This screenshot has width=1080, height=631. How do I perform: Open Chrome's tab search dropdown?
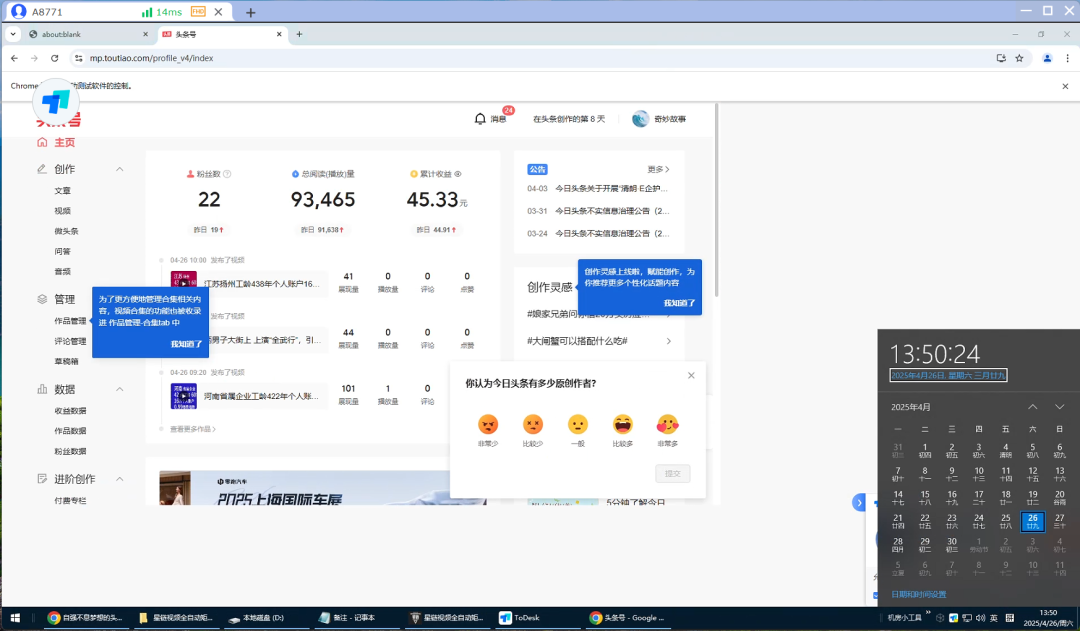13,34
